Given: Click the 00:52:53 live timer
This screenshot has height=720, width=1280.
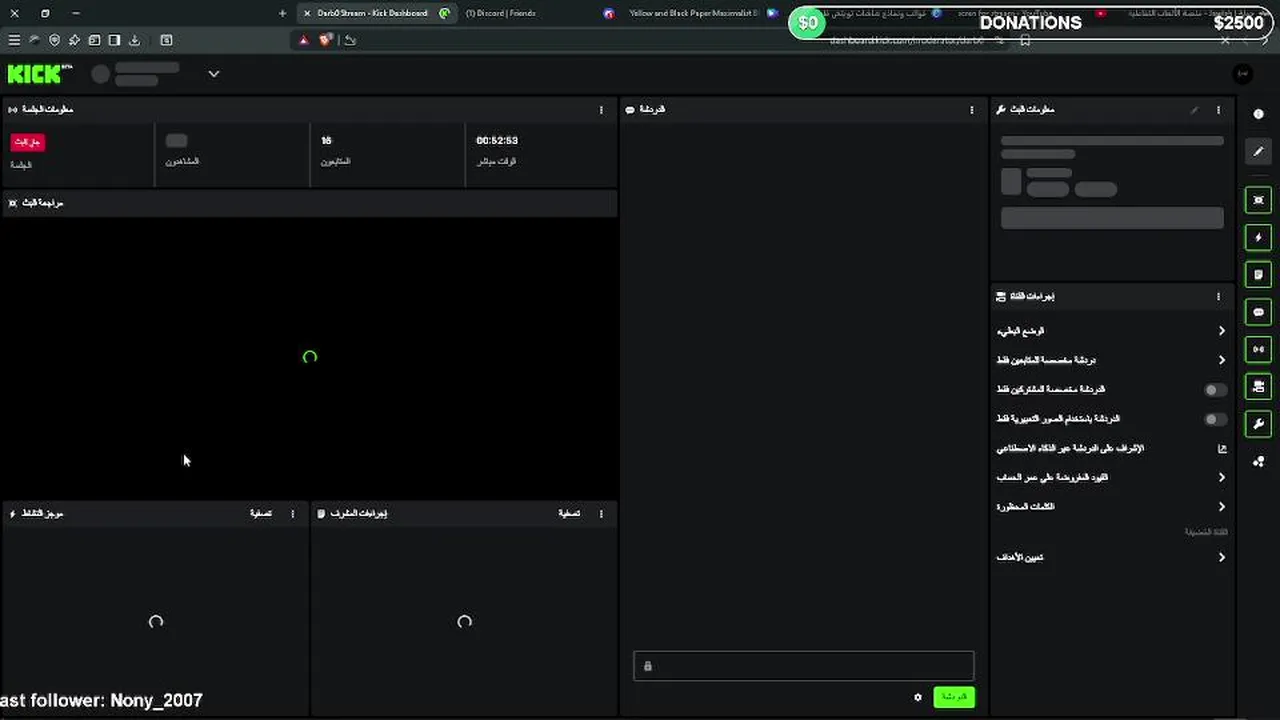Looking at the screenshot, I should point(497,141).
